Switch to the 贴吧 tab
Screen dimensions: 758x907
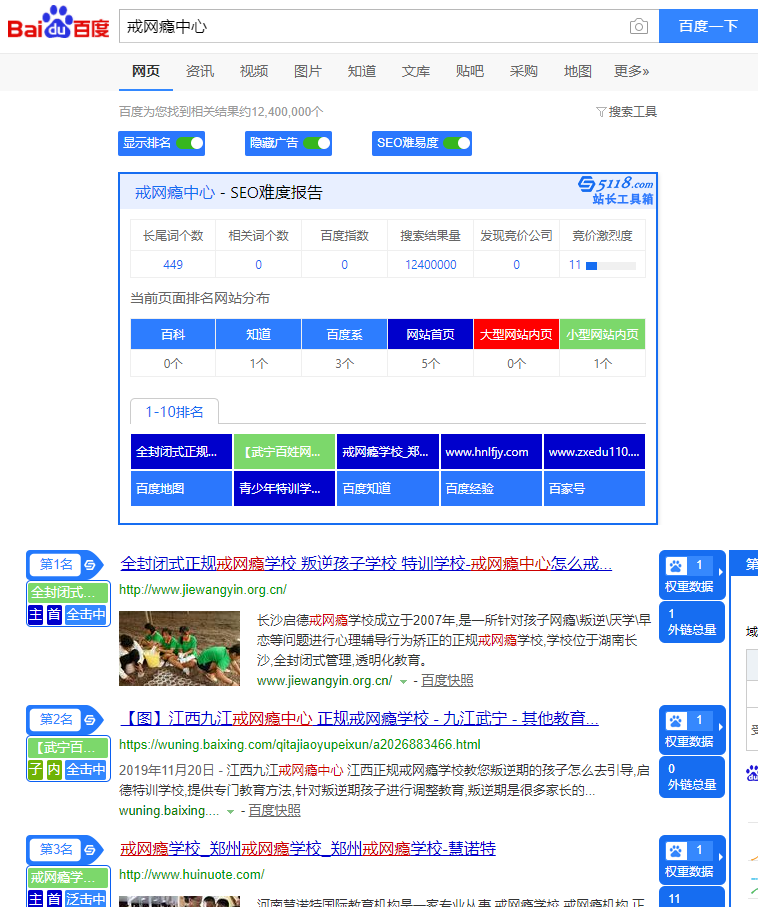[470, 71]
